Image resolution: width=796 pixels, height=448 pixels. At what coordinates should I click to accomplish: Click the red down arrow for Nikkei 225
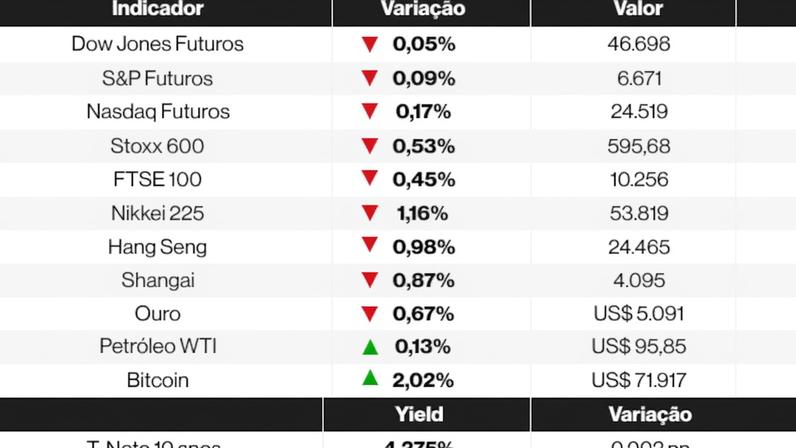[370, 212]
